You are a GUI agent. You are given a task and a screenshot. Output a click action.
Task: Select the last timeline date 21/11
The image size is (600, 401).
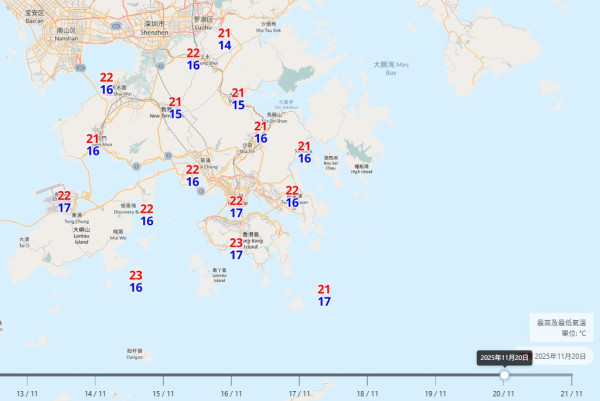(x=571, y=393)
